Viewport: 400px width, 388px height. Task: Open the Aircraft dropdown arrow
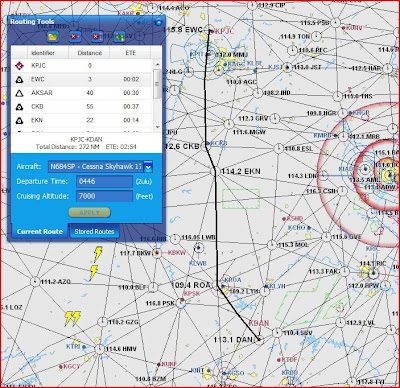(148, 167)
